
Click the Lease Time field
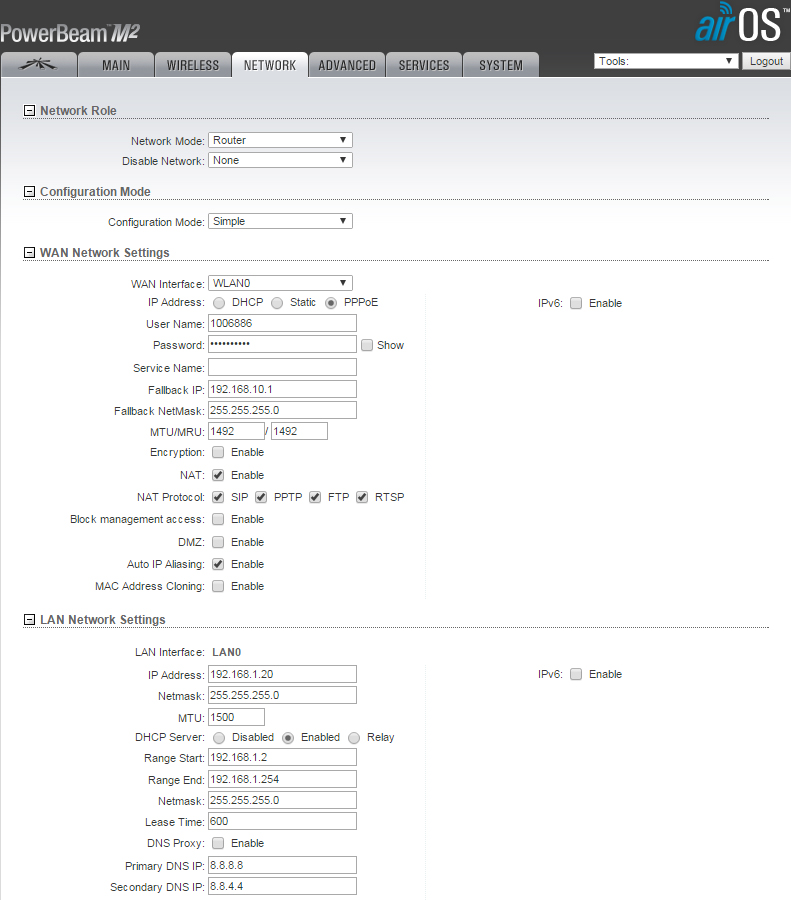[x=282, y=821]
